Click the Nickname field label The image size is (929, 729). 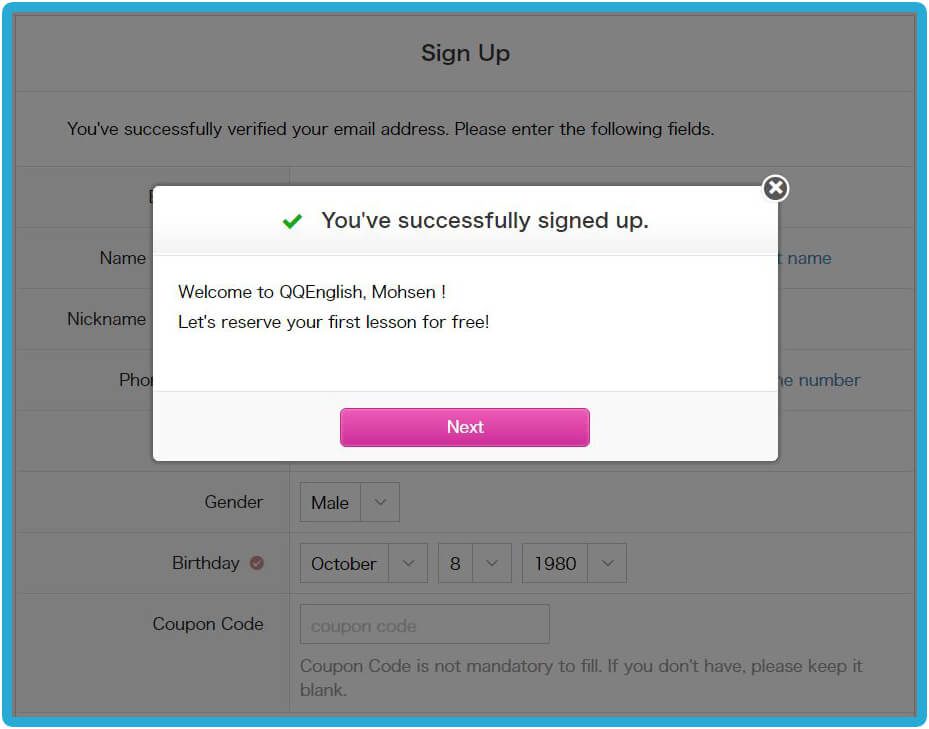[x=106, y=319]
